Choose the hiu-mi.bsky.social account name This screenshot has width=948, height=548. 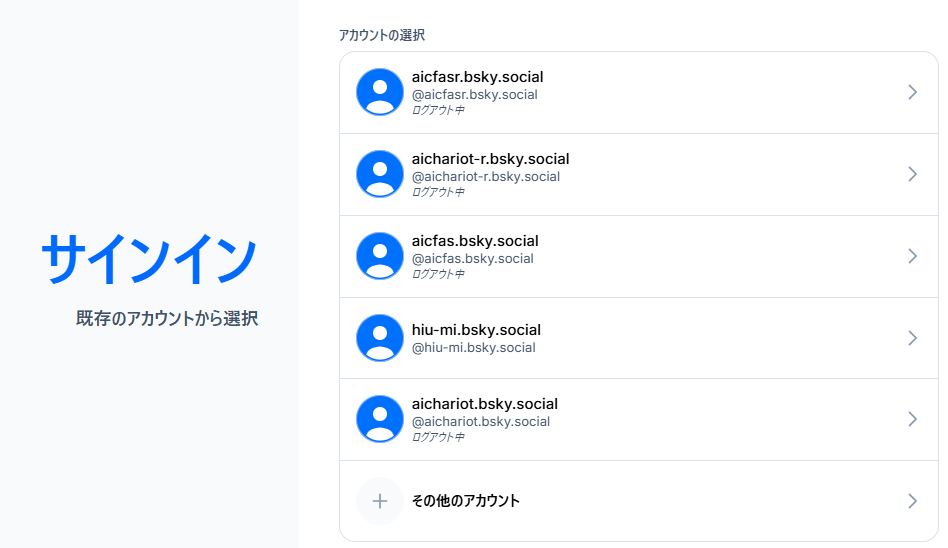point(476,330)
